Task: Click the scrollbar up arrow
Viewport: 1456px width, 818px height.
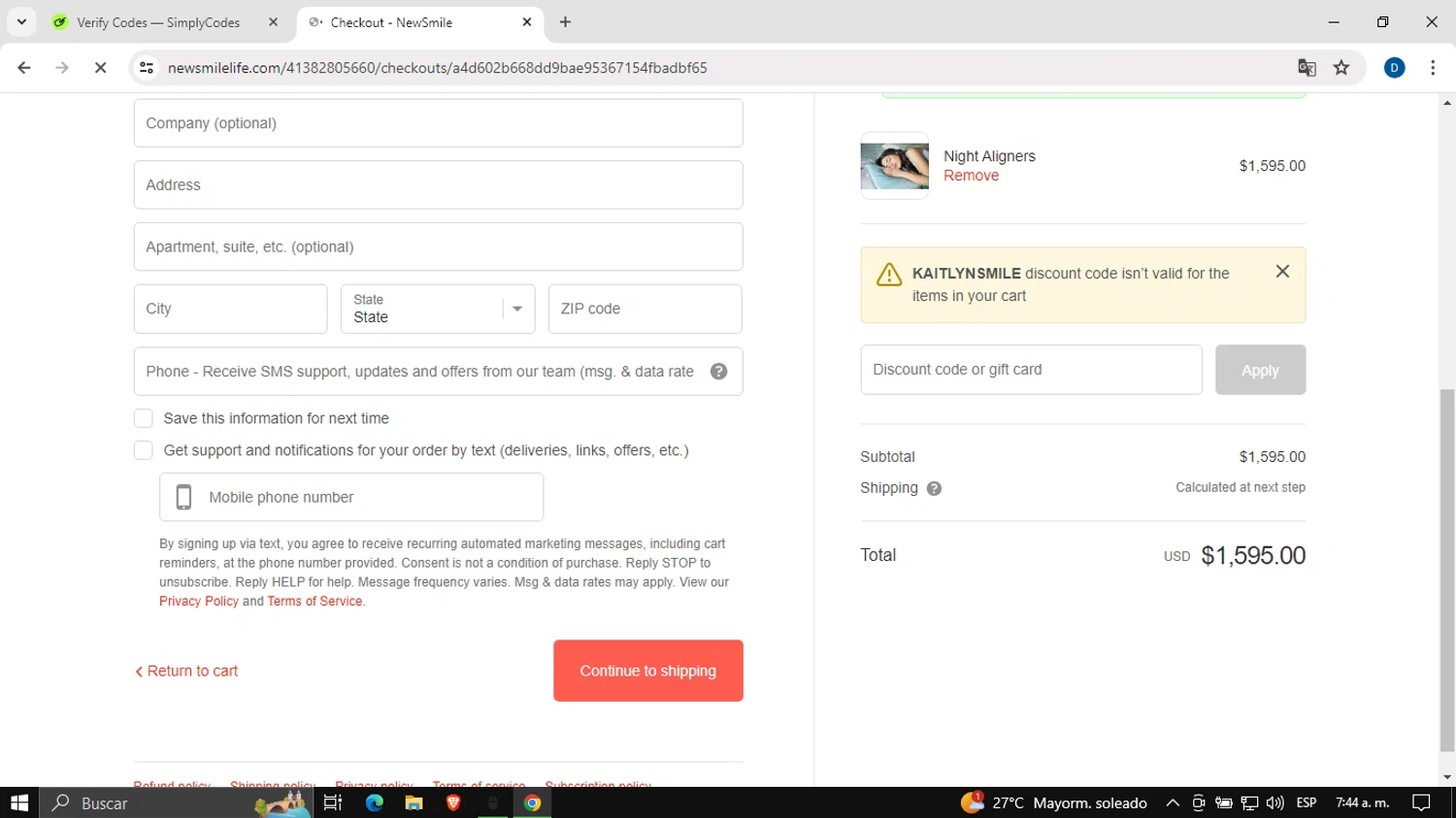Action: (1447, 102)
